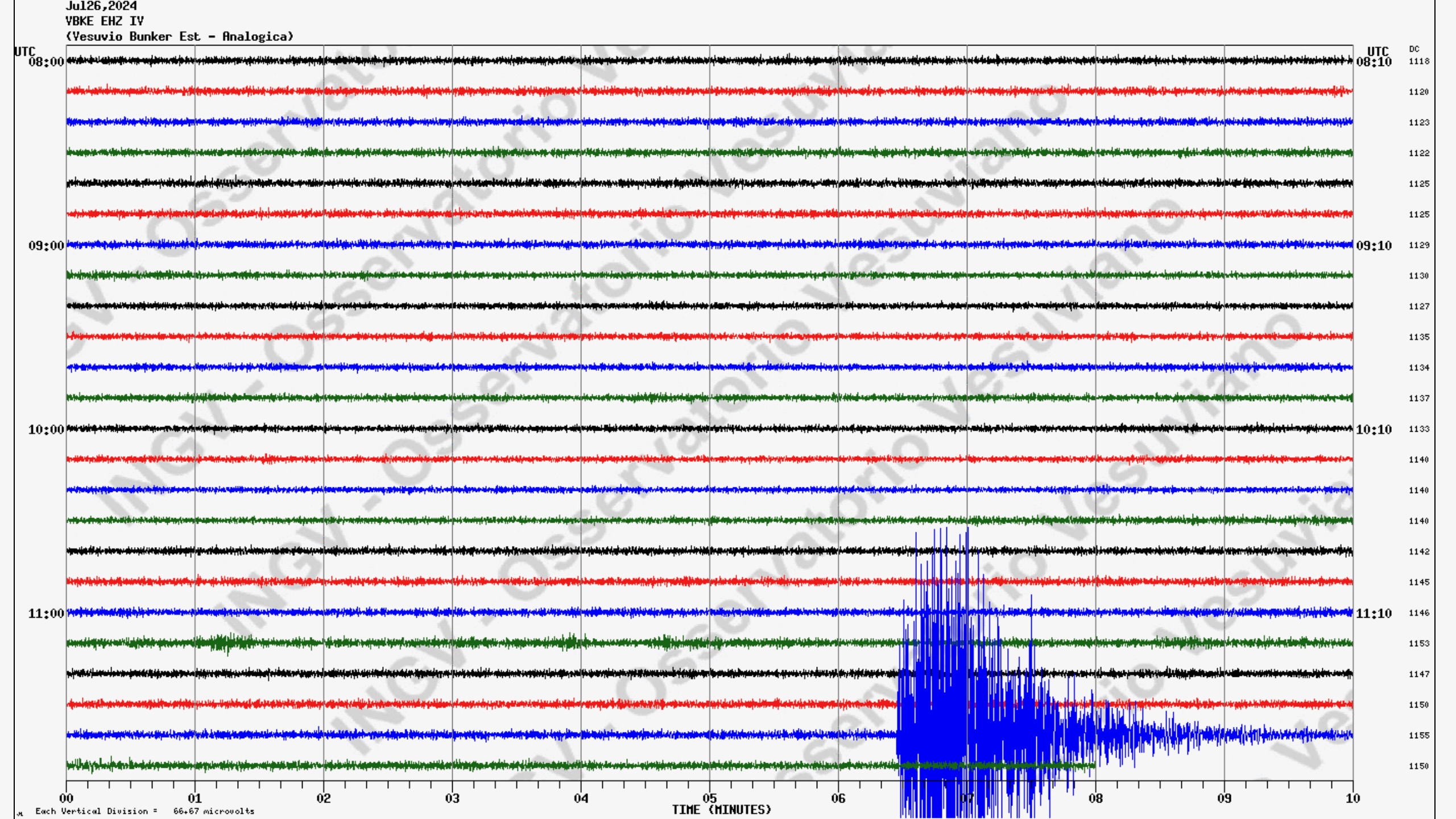This screenshot has width=1456, height=819.
Task: Click the 11:10 UTC label on the right
Action: pos(1374,614)
